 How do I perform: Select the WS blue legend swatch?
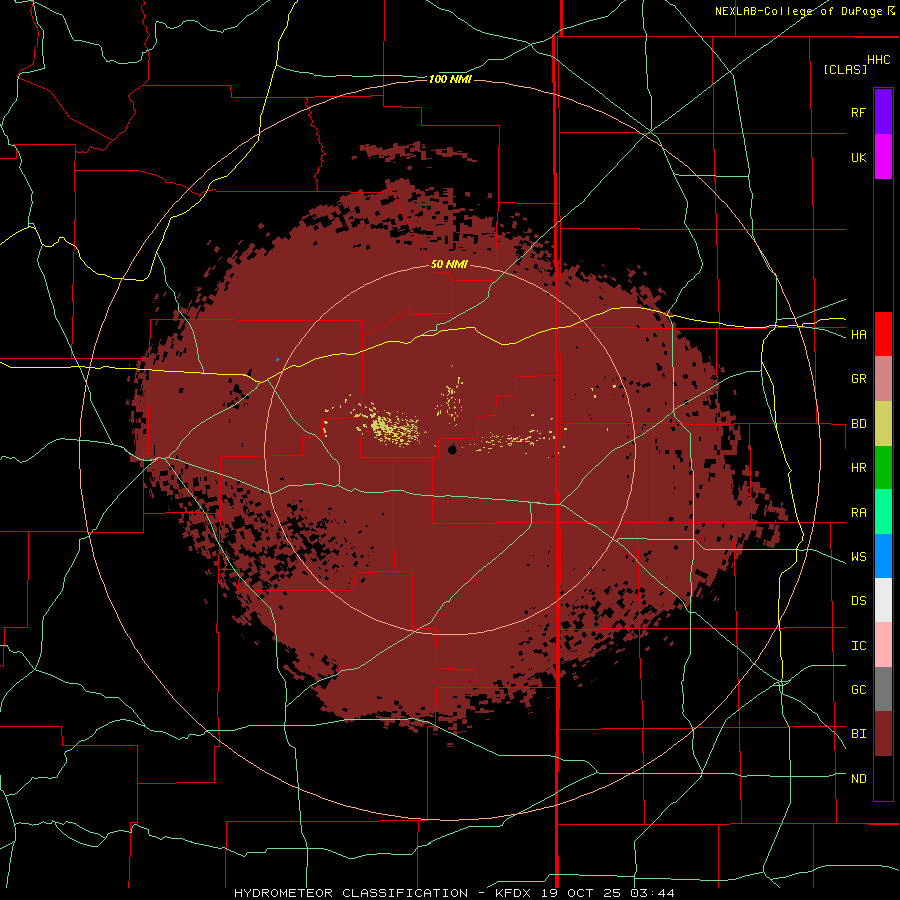click(883, 556)
